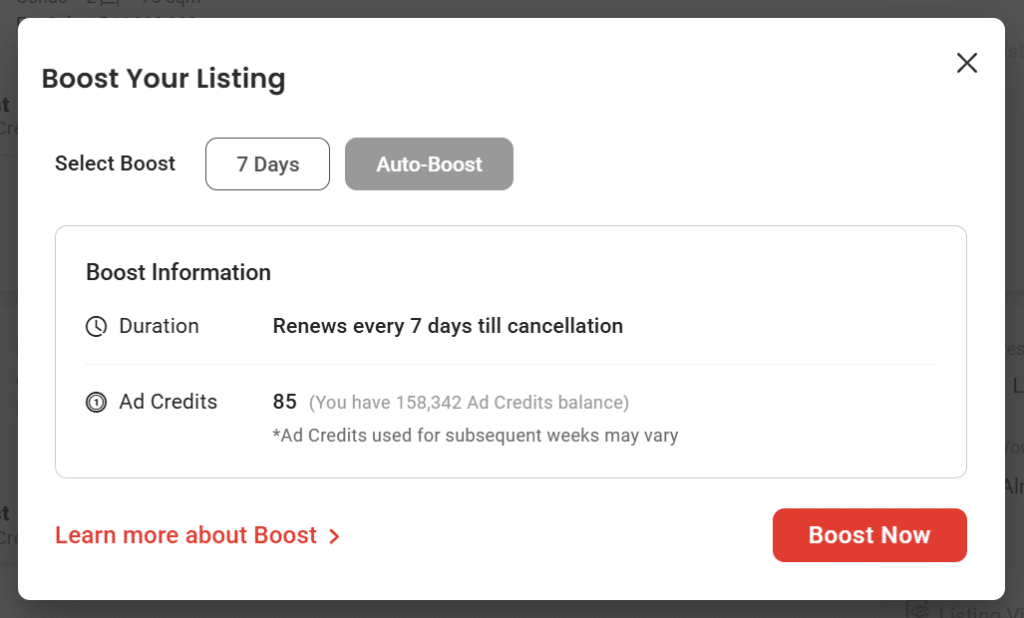Click the Boost Information heading
This screenshot has width=1024, height=618.
[x=178, y=272]
